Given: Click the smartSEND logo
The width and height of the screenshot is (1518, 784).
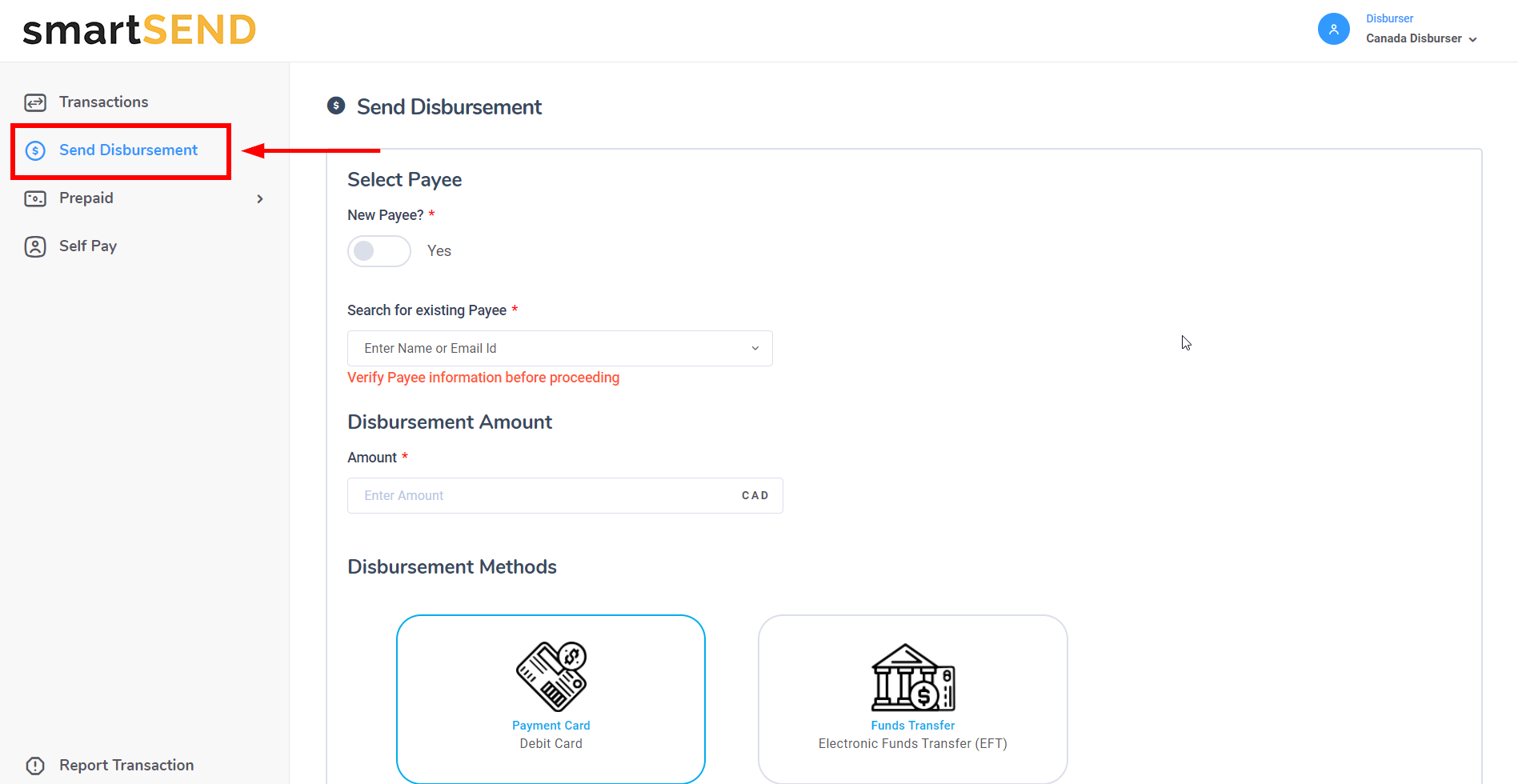Looking at the screenshot, I should pos(139,30).
